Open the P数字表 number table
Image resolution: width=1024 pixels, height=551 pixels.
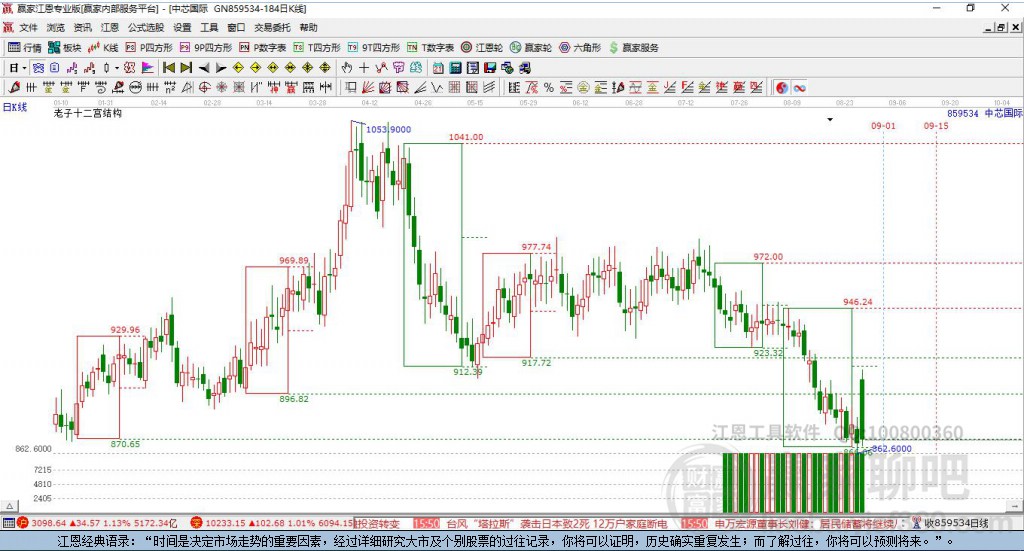click(x=263, y=48)
